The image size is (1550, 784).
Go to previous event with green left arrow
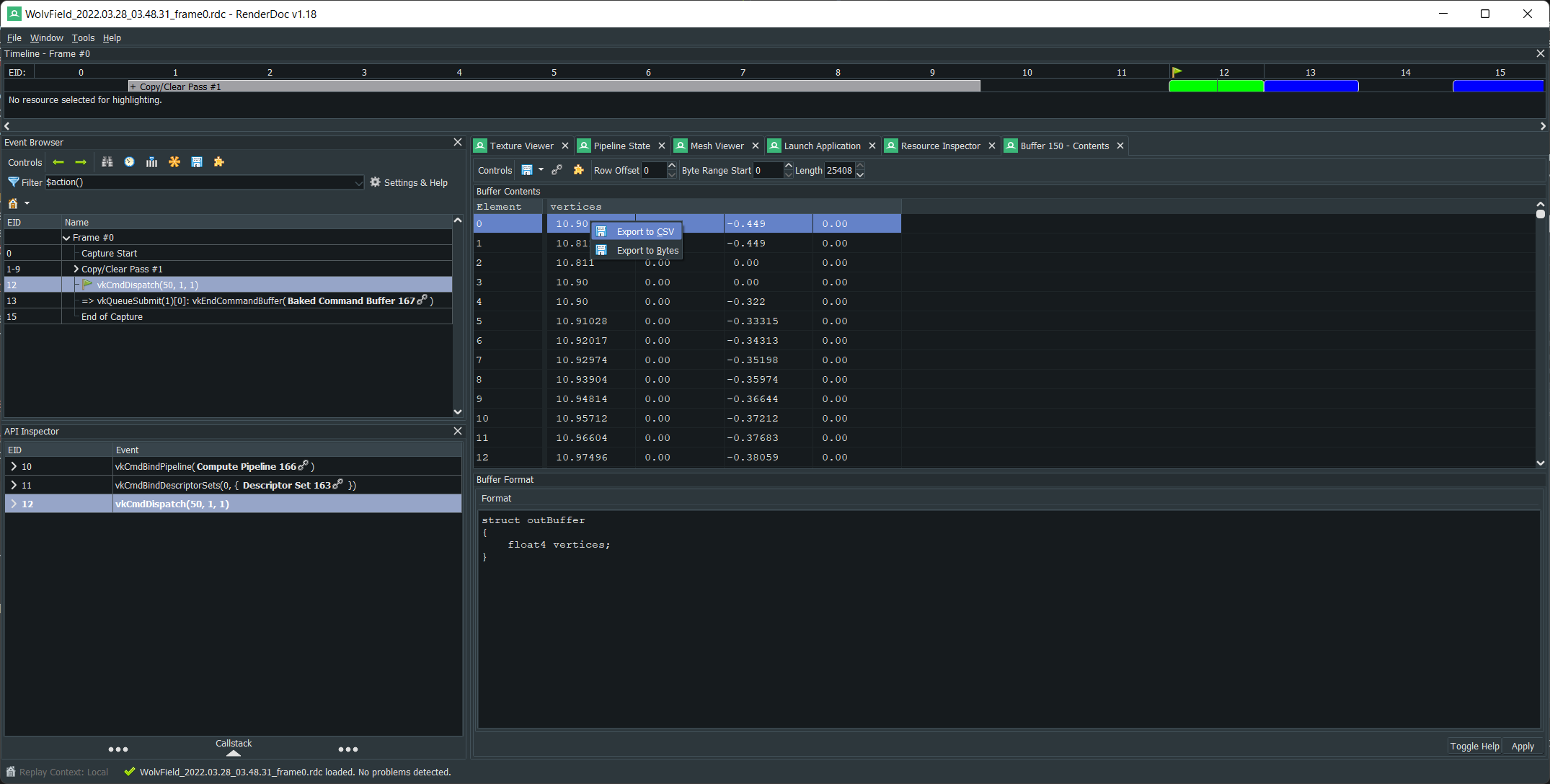[x=58, y=162]
